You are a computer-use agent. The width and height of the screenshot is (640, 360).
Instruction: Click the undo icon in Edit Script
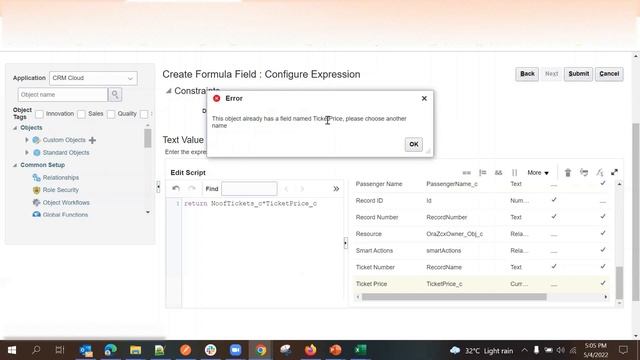click(x=176, y=189)
